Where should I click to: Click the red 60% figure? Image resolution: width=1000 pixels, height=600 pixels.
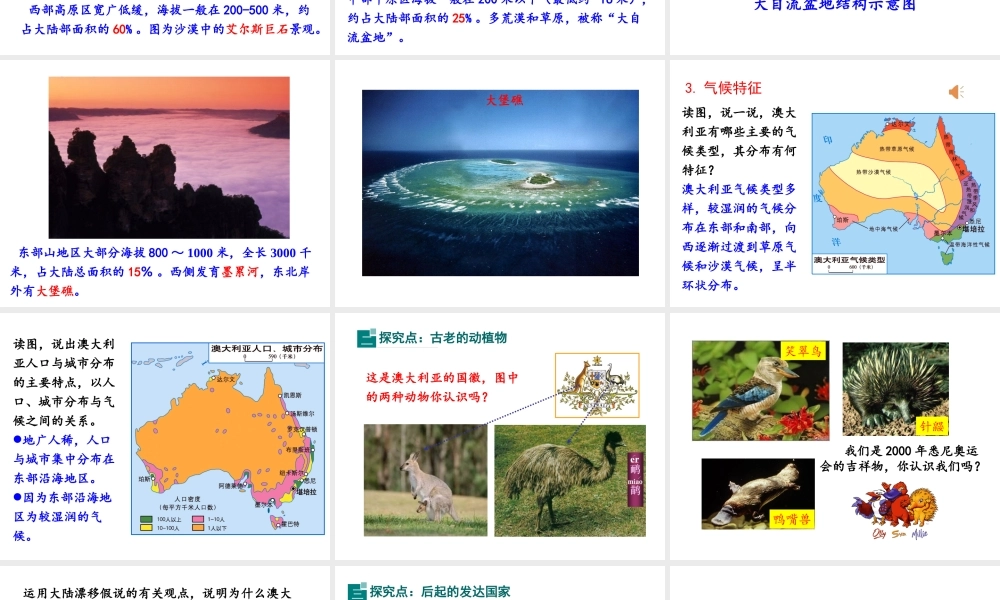(122, 29)
